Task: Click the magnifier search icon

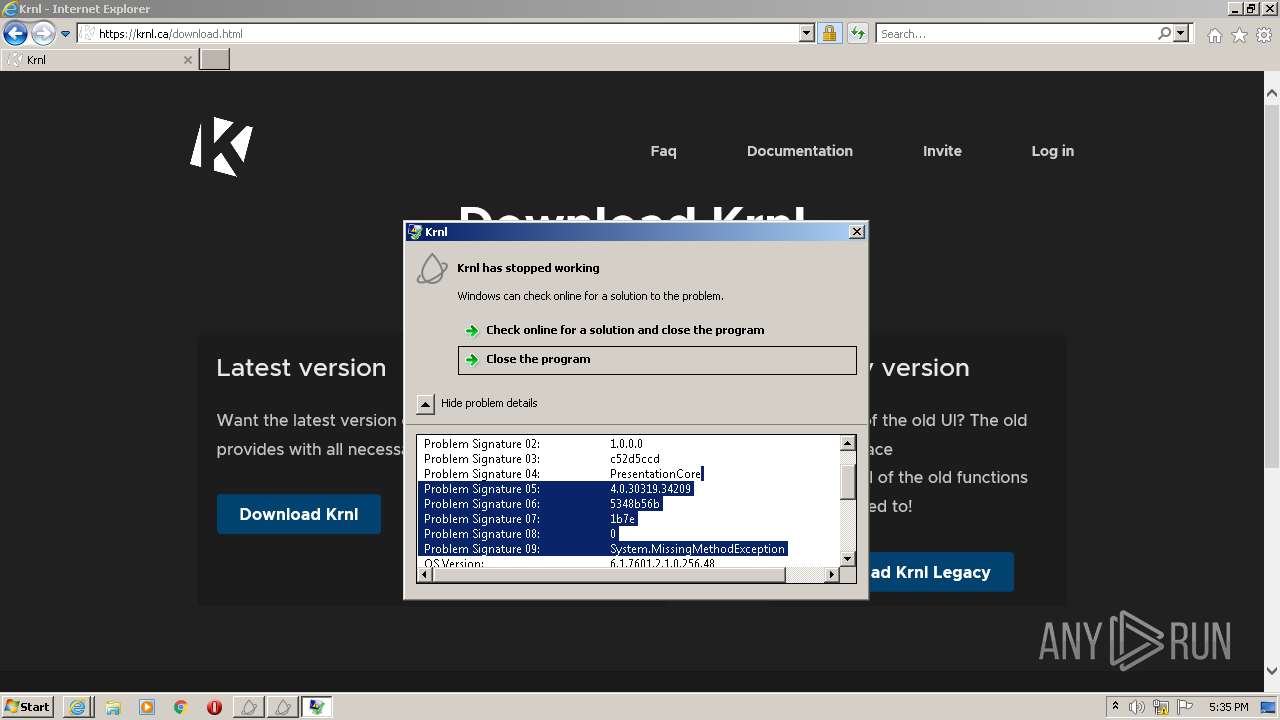Action: click(1164, 34)
